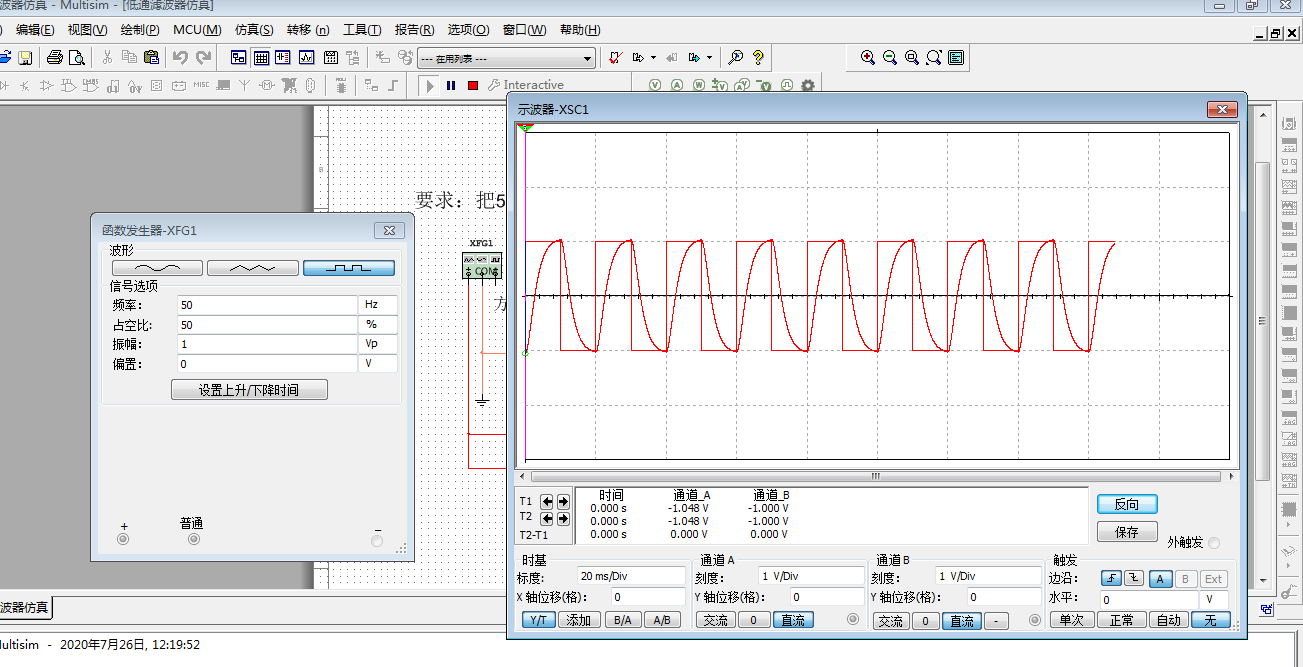The image size is (1303, 667).
Task: Select the triangle waveform button
Action: pos(253,268)
